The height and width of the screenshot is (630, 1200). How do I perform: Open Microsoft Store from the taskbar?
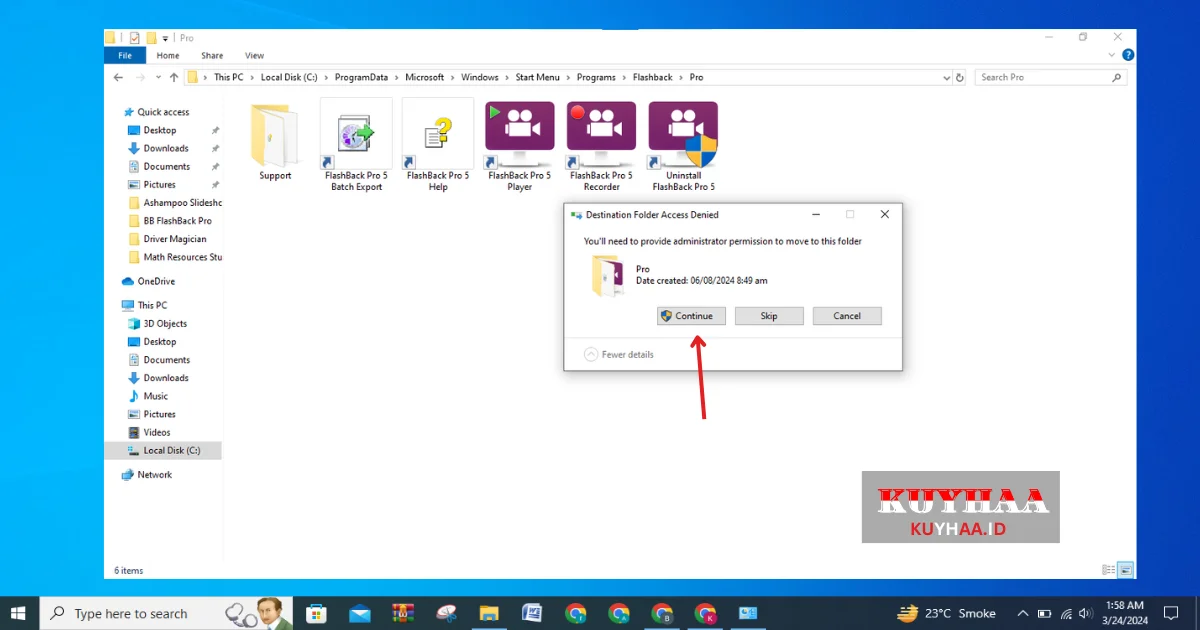coord(316,613)
